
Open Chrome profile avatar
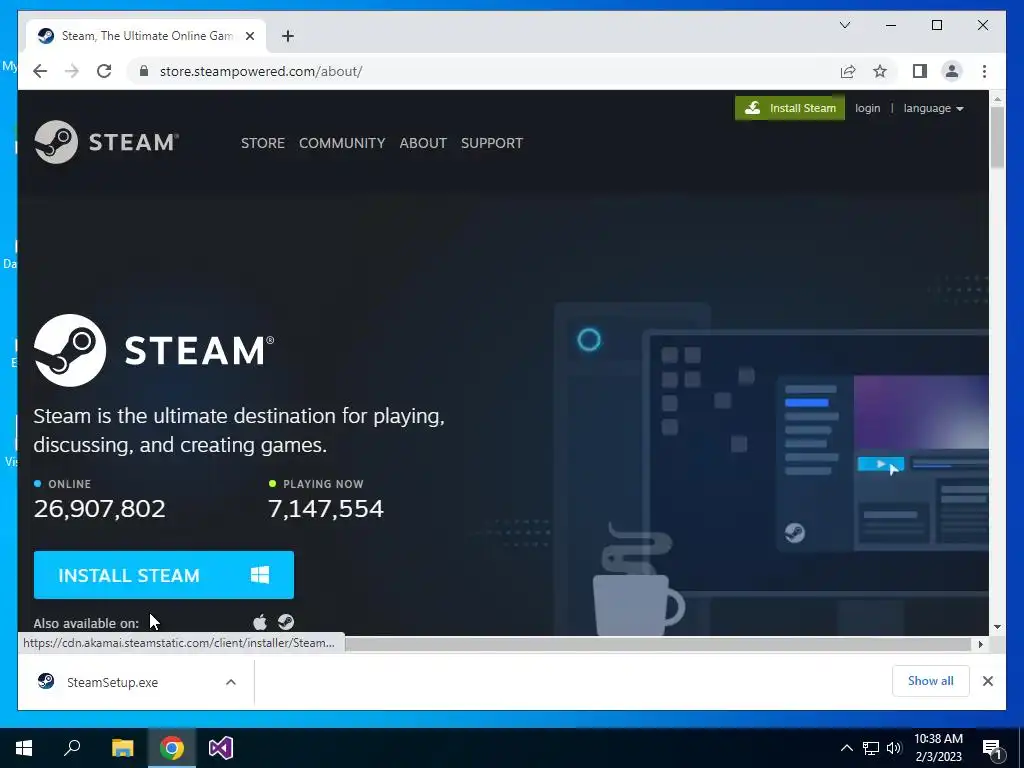(x=952, y=71)
